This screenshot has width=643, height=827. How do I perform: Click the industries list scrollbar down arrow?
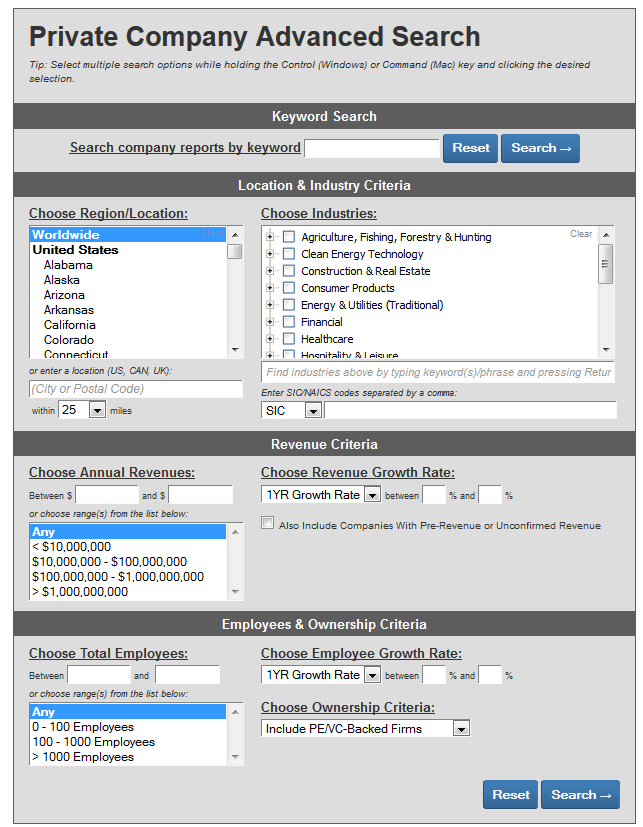[x=605, y=349]
